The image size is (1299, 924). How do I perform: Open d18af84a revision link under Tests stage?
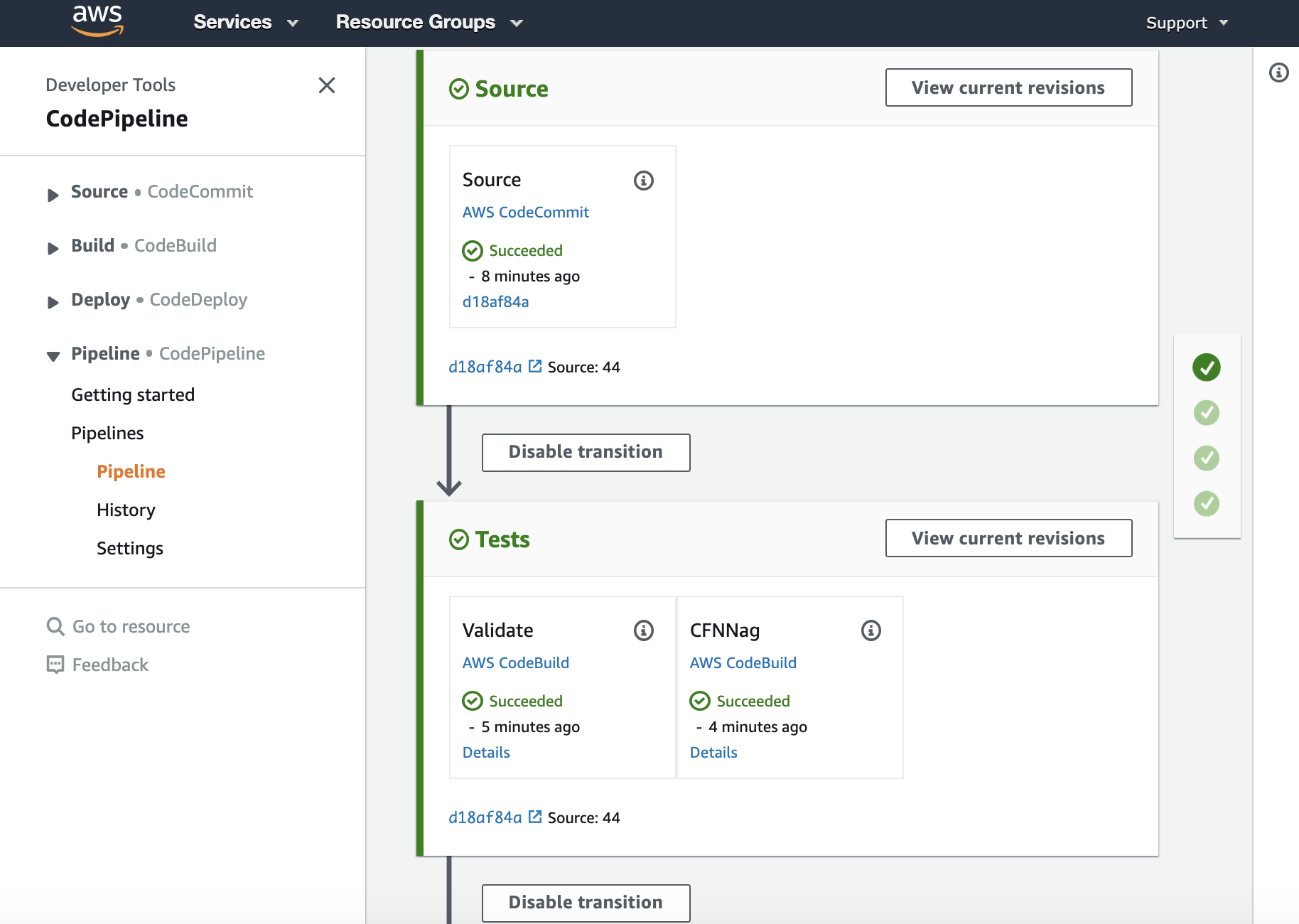click(x=485, y=817)
